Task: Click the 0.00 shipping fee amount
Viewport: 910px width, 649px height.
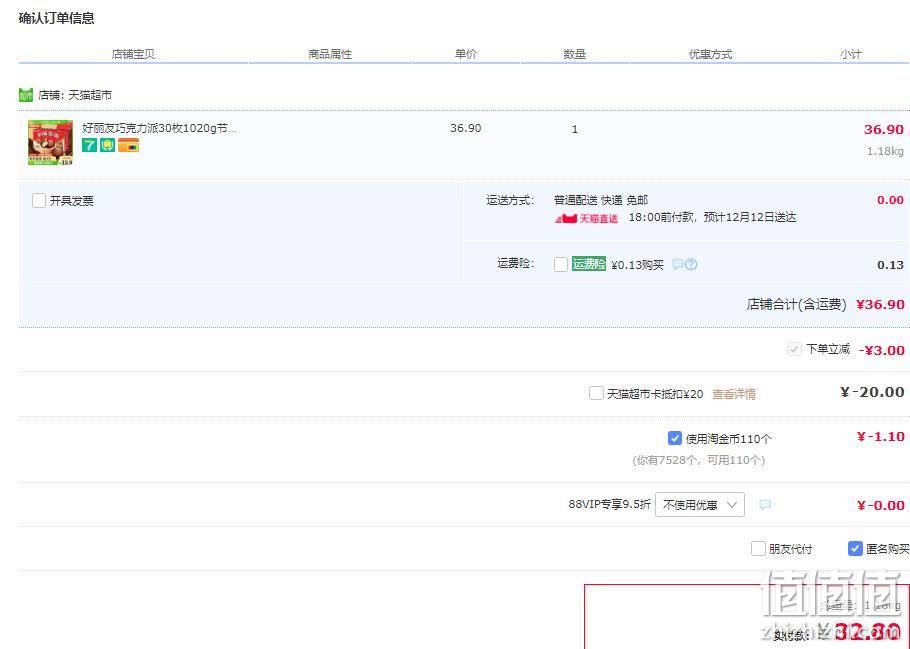Action: [x=890, y=200]
